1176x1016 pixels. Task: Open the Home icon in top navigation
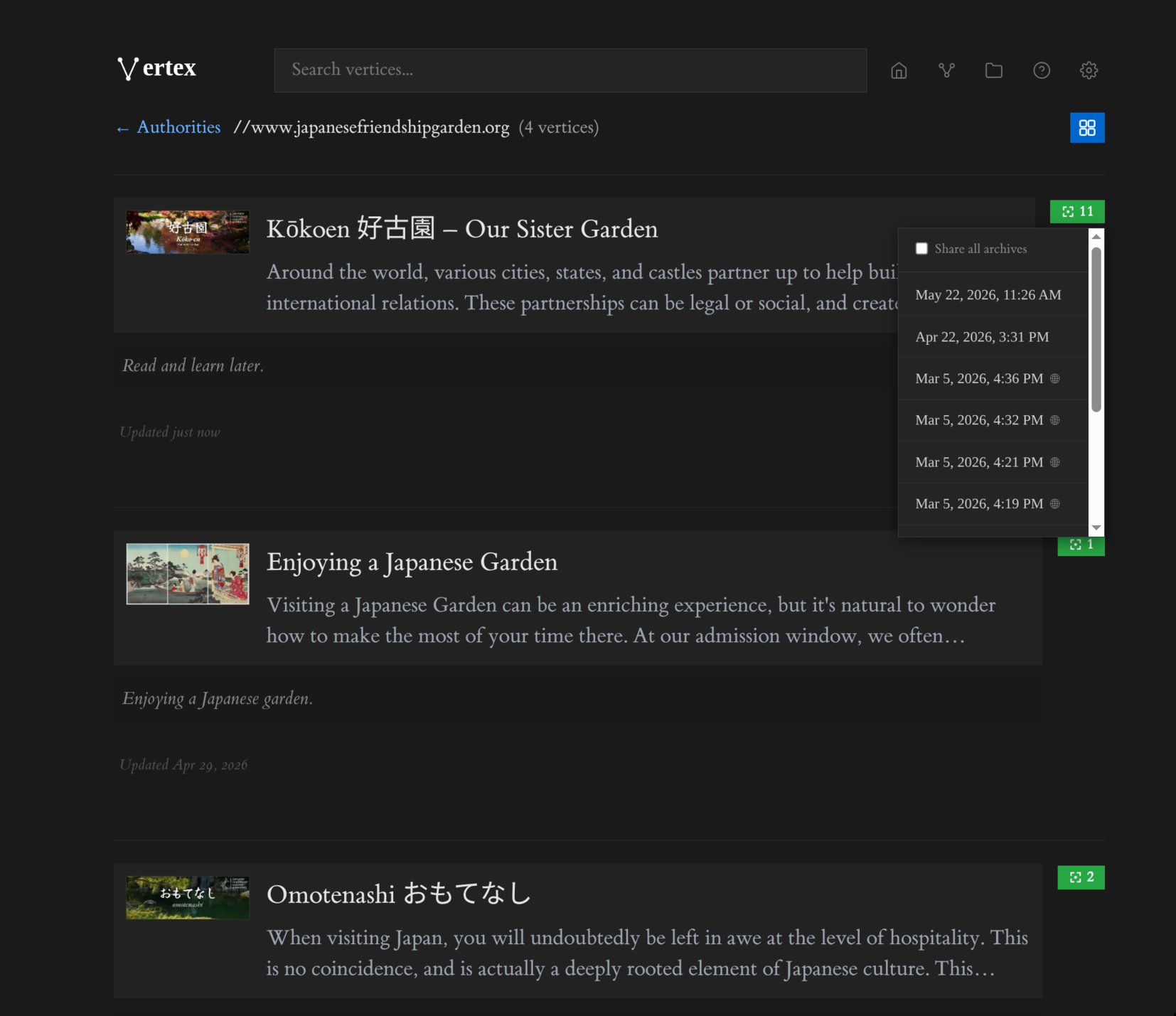pos(899,70)
